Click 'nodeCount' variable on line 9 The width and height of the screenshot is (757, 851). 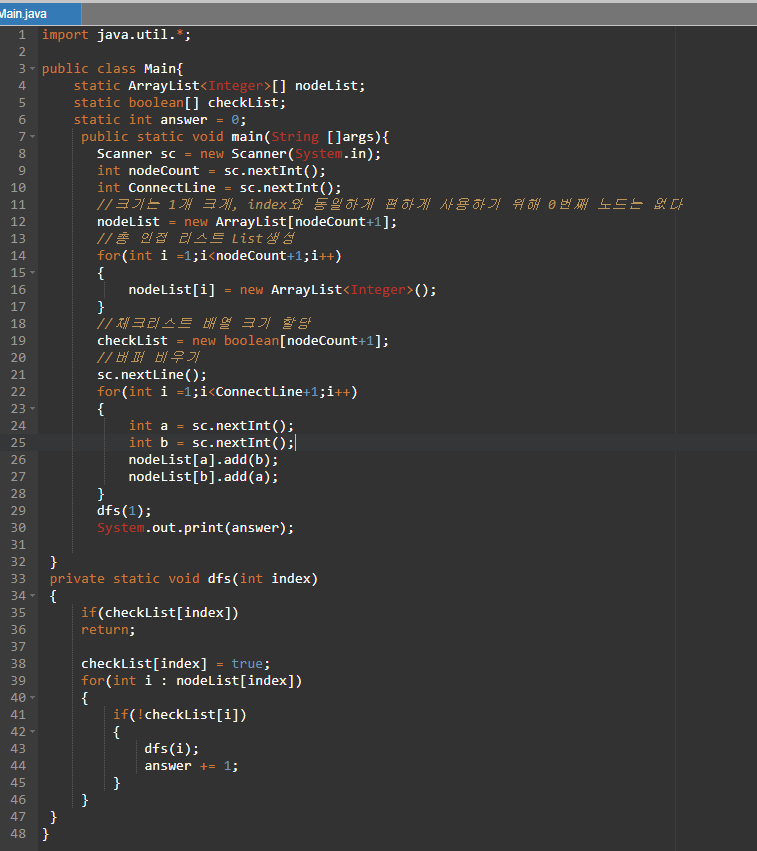164,171
